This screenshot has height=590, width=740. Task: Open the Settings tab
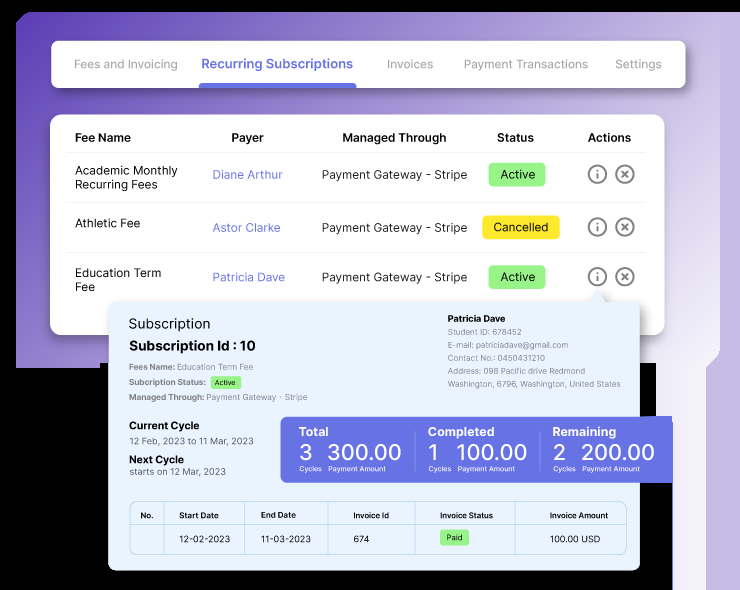pyautogui.click(x=638, y=64)
